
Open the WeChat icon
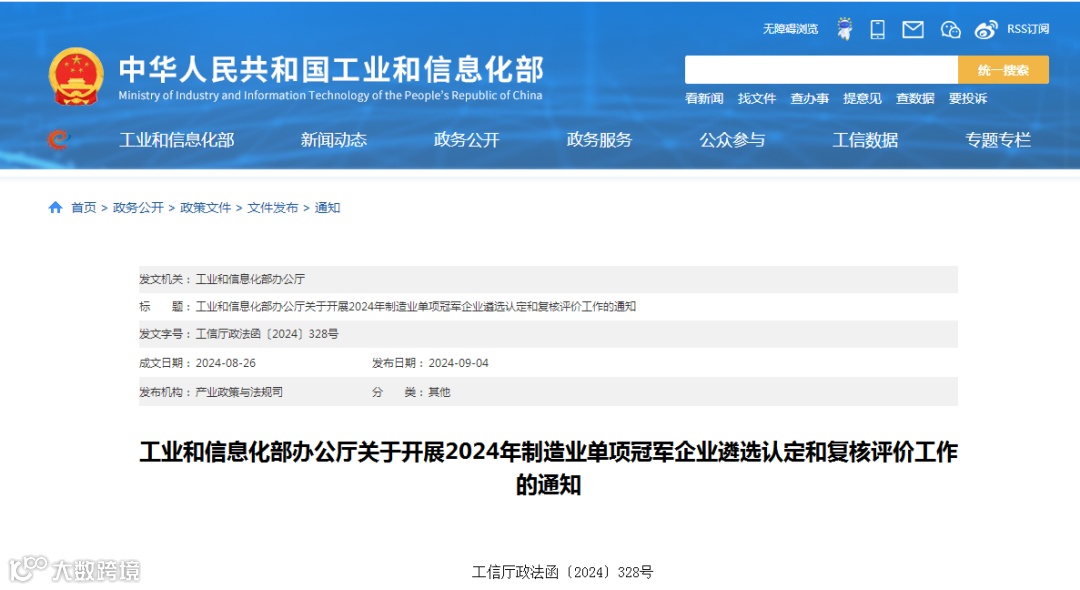951,29
